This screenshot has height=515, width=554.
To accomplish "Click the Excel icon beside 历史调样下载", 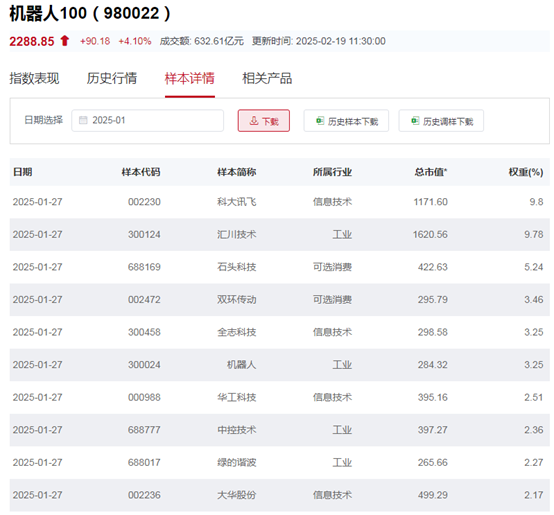I will point(415,121).
